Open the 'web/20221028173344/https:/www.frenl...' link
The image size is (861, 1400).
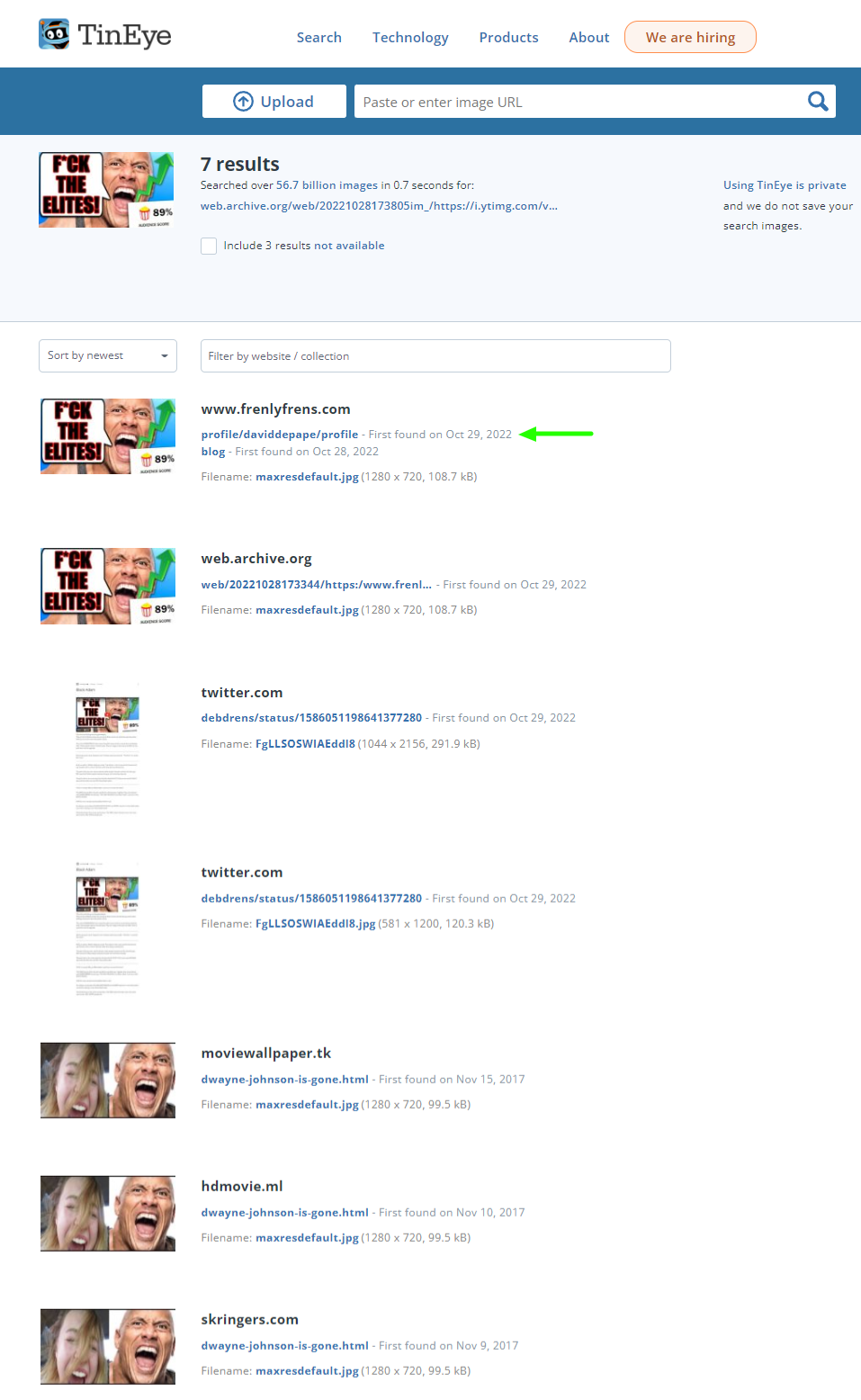(x=317, y=585)
